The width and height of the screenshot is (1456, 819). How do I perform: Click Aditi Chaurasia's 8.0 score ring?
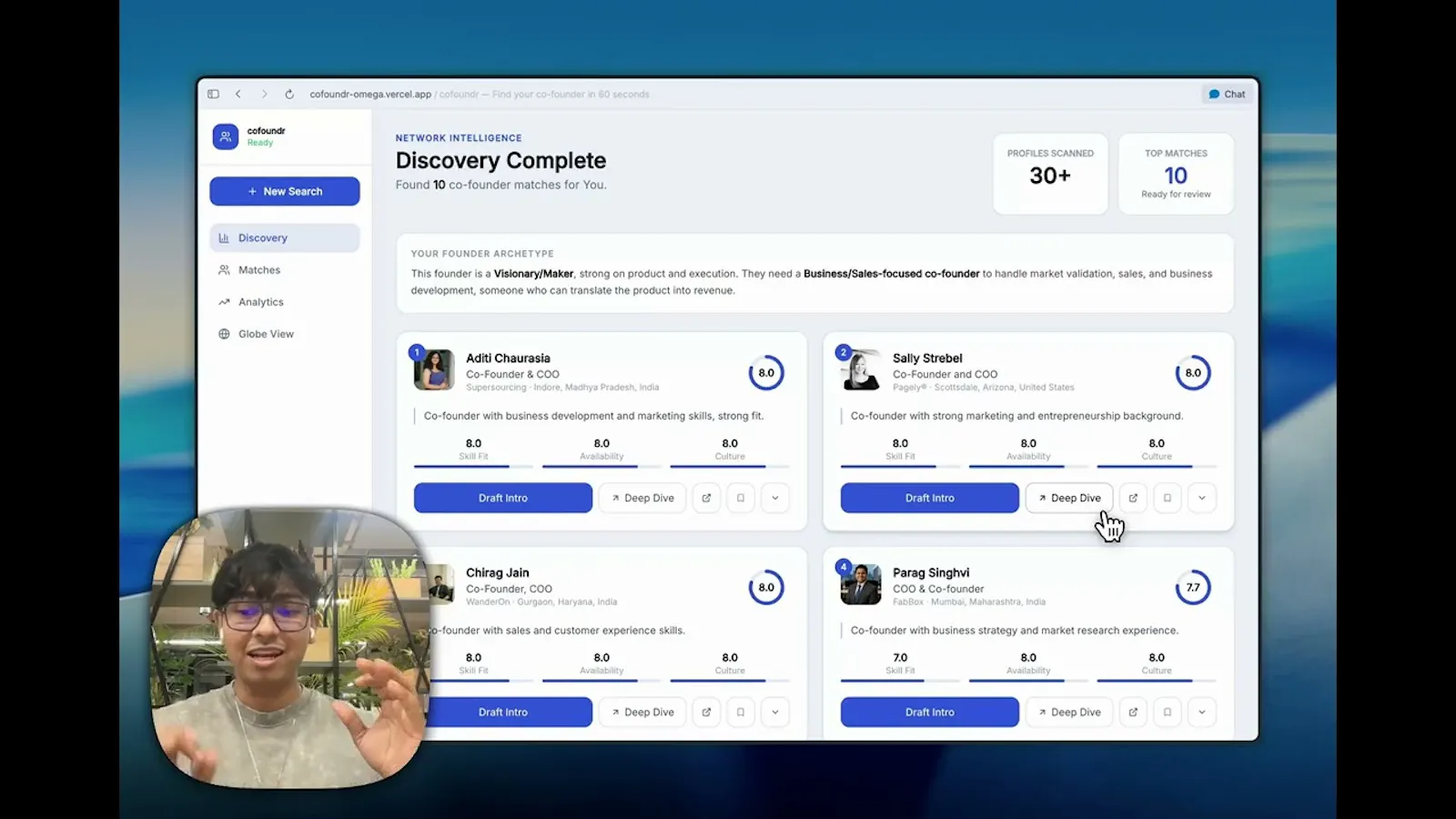[766, 373]
